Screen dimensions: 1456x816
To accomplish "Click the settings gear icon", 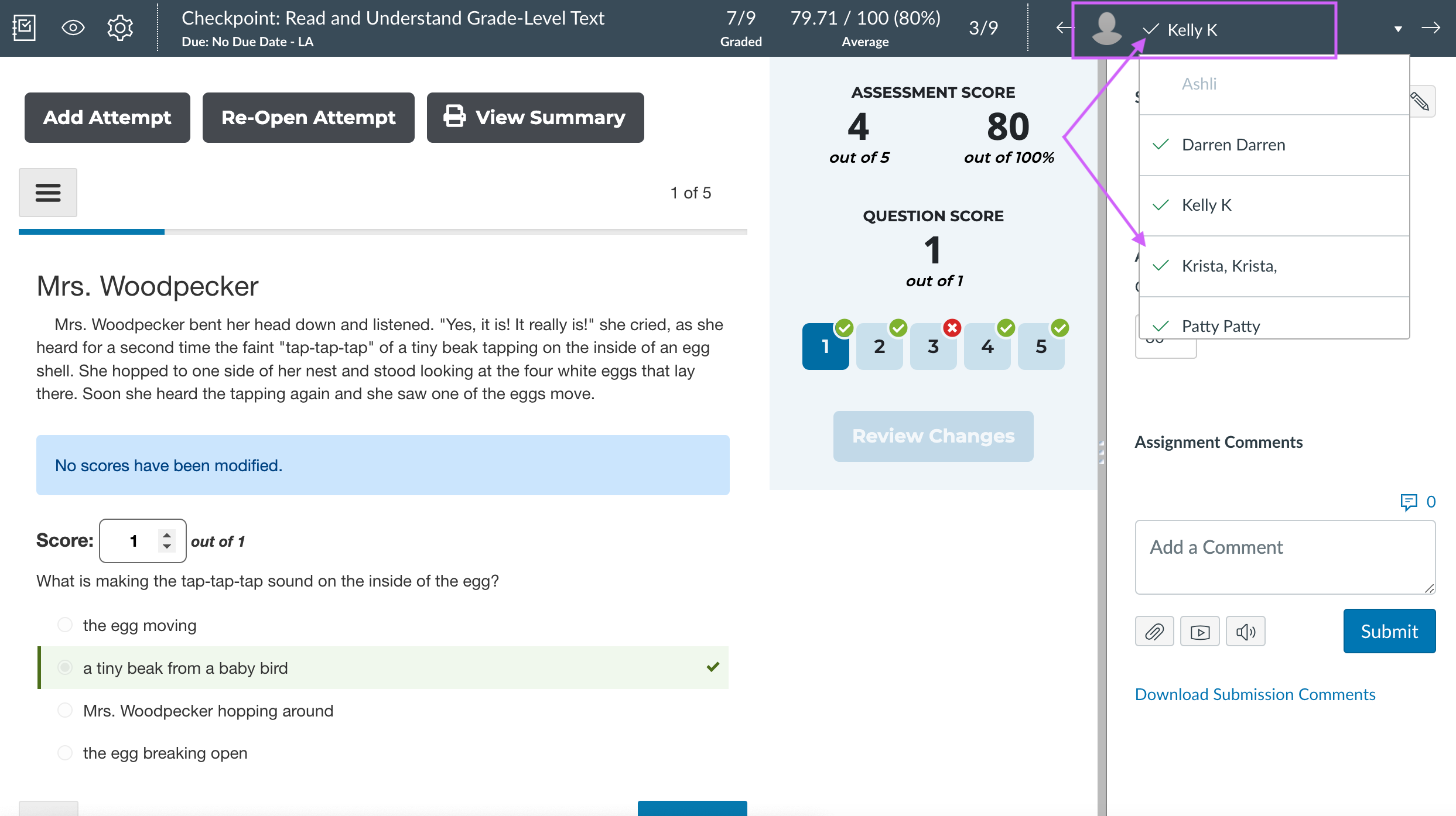I will 120,27.
